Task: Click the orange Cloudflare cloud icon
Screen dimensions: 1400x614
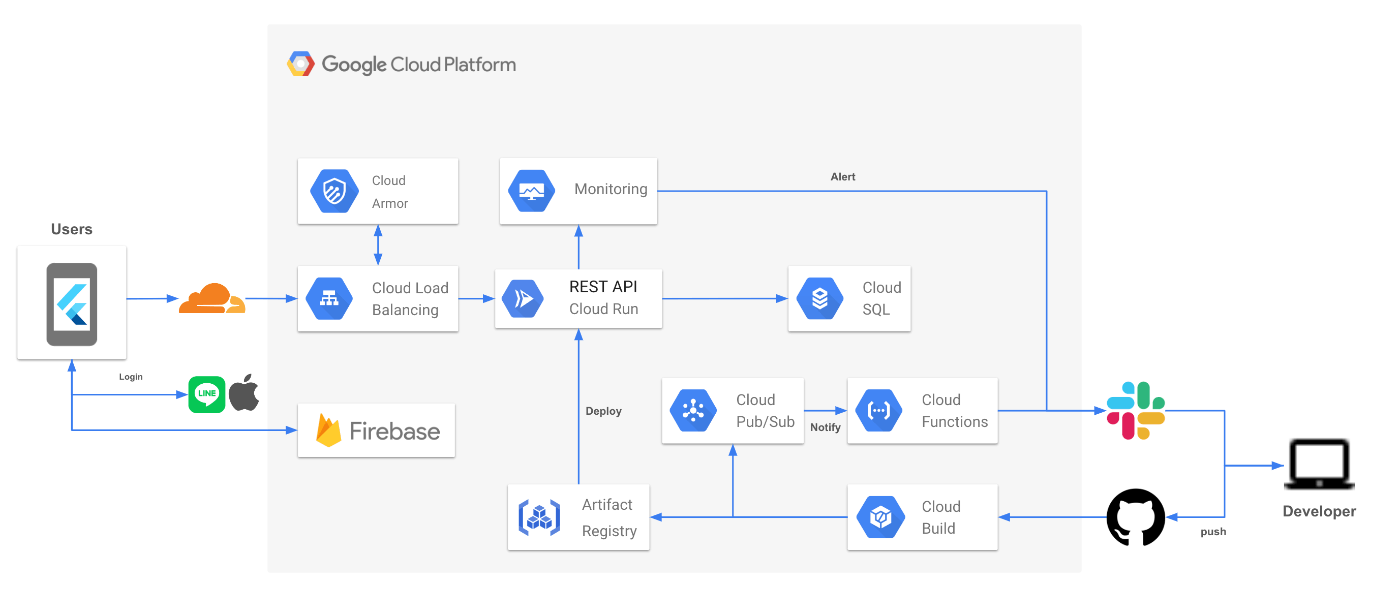Action: 211,298
